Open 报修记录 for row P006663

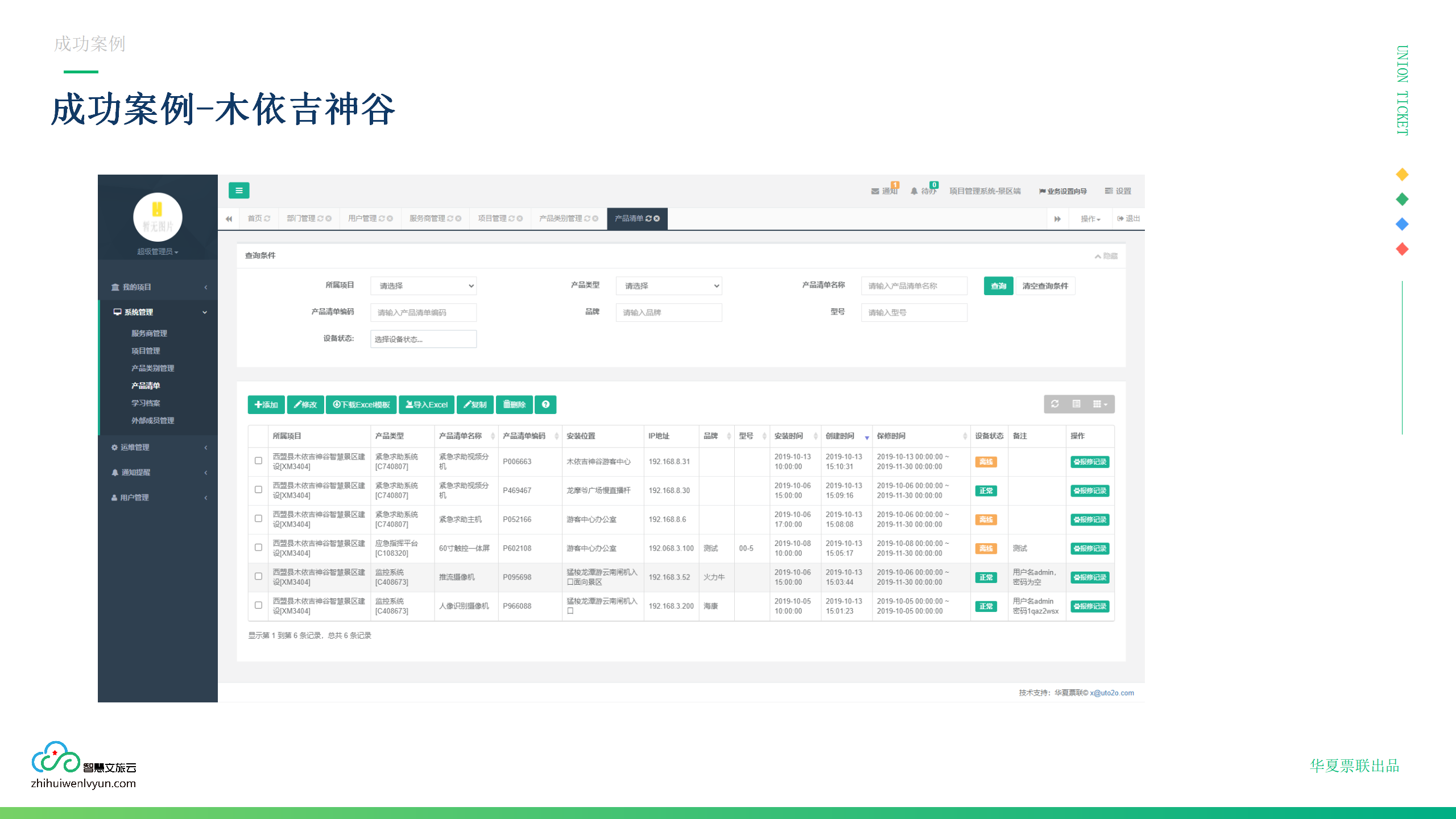click(1090, 462)
